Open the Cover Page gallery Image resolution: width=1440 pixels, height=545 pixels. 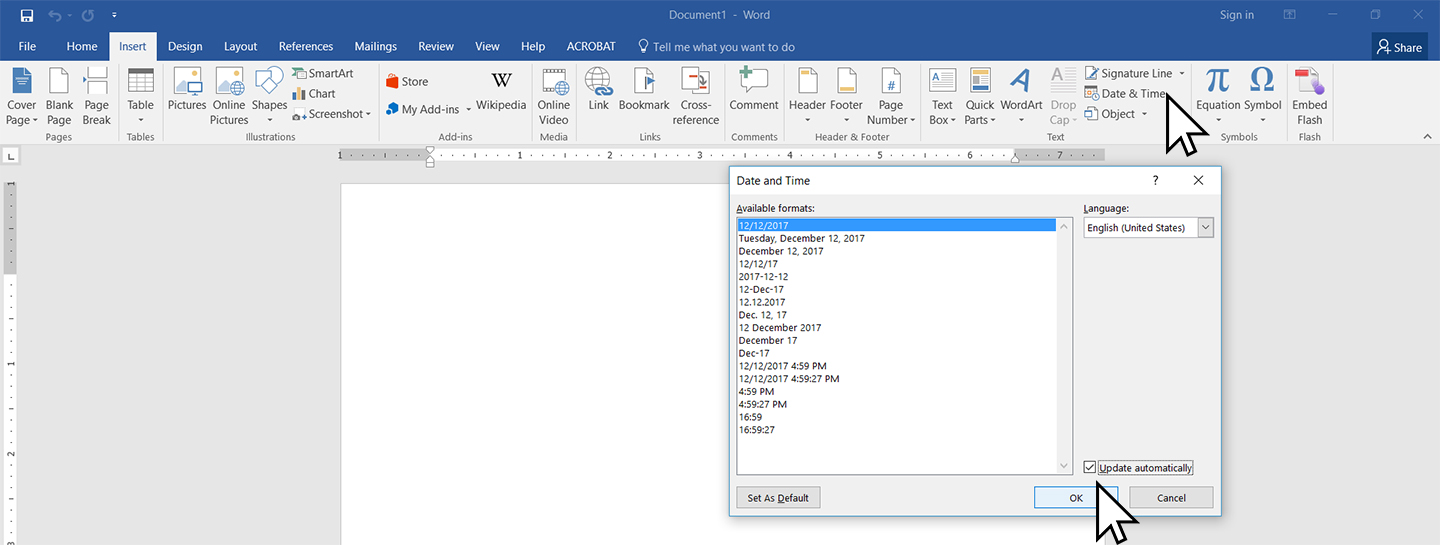click(x=21, y=97)
